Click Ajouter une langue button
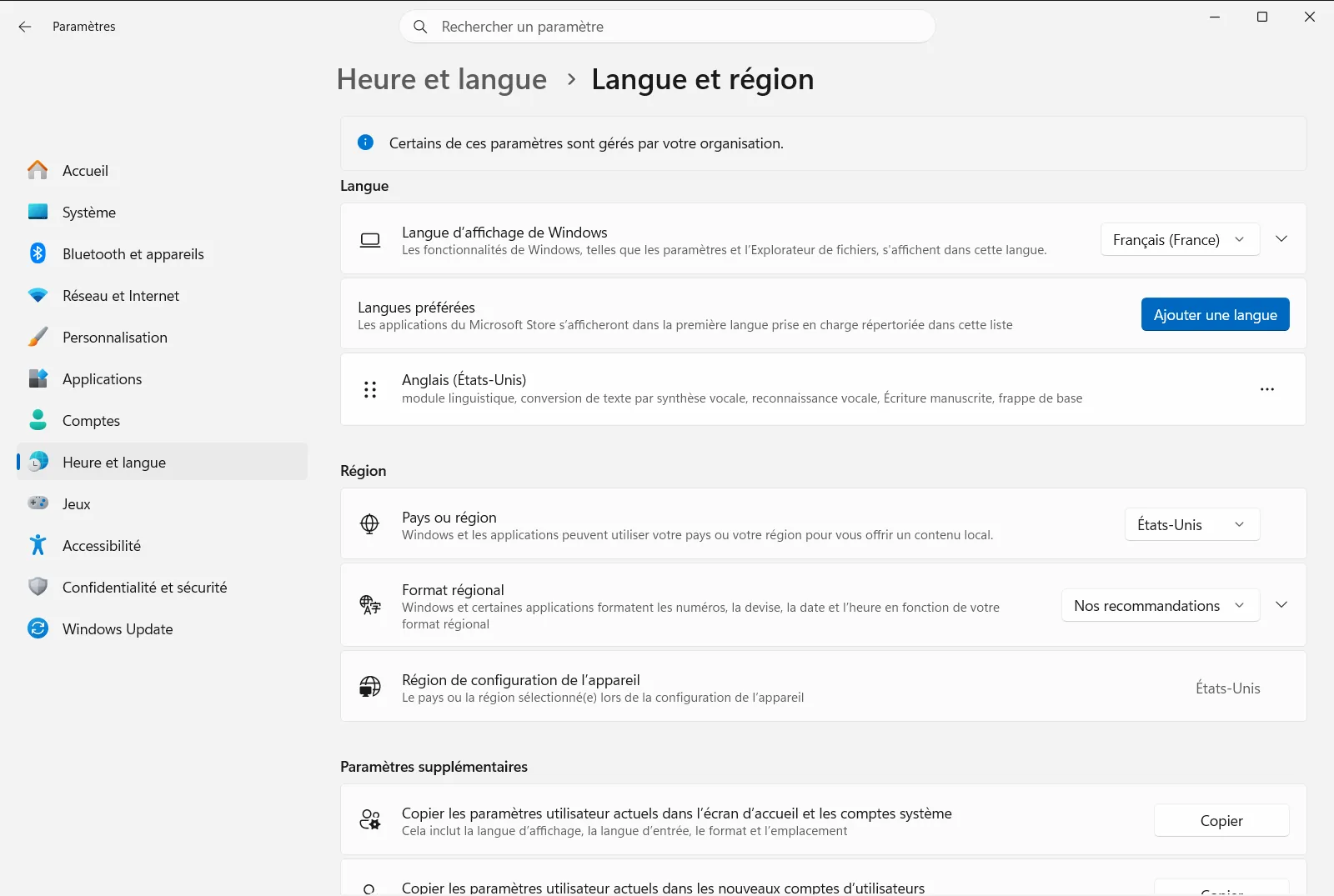This screenshot has height=896, width=1334. coord(1215,314)
